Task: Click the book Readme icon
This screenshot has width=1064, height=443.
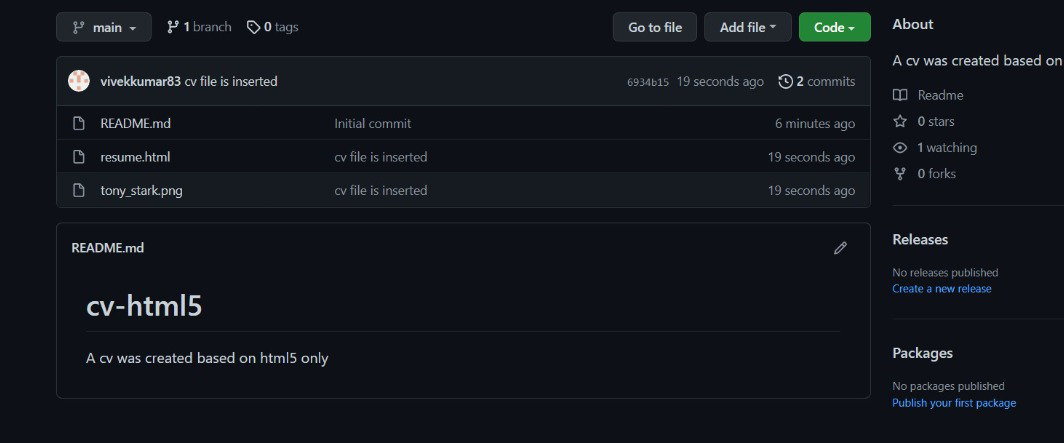Action: [x=900, y=95]
